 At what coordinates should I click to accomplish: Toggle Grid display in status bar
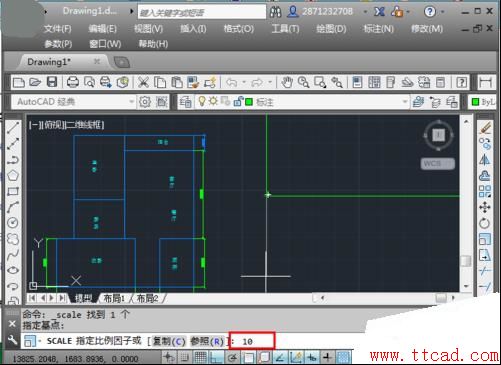[200, 358]
